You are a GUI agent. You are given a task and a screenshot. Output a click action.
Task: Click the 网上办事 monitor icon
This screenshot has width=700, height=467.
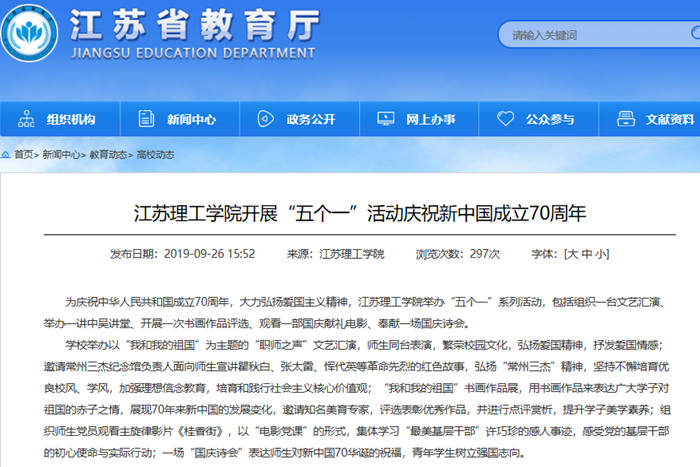tap(386, 119)
